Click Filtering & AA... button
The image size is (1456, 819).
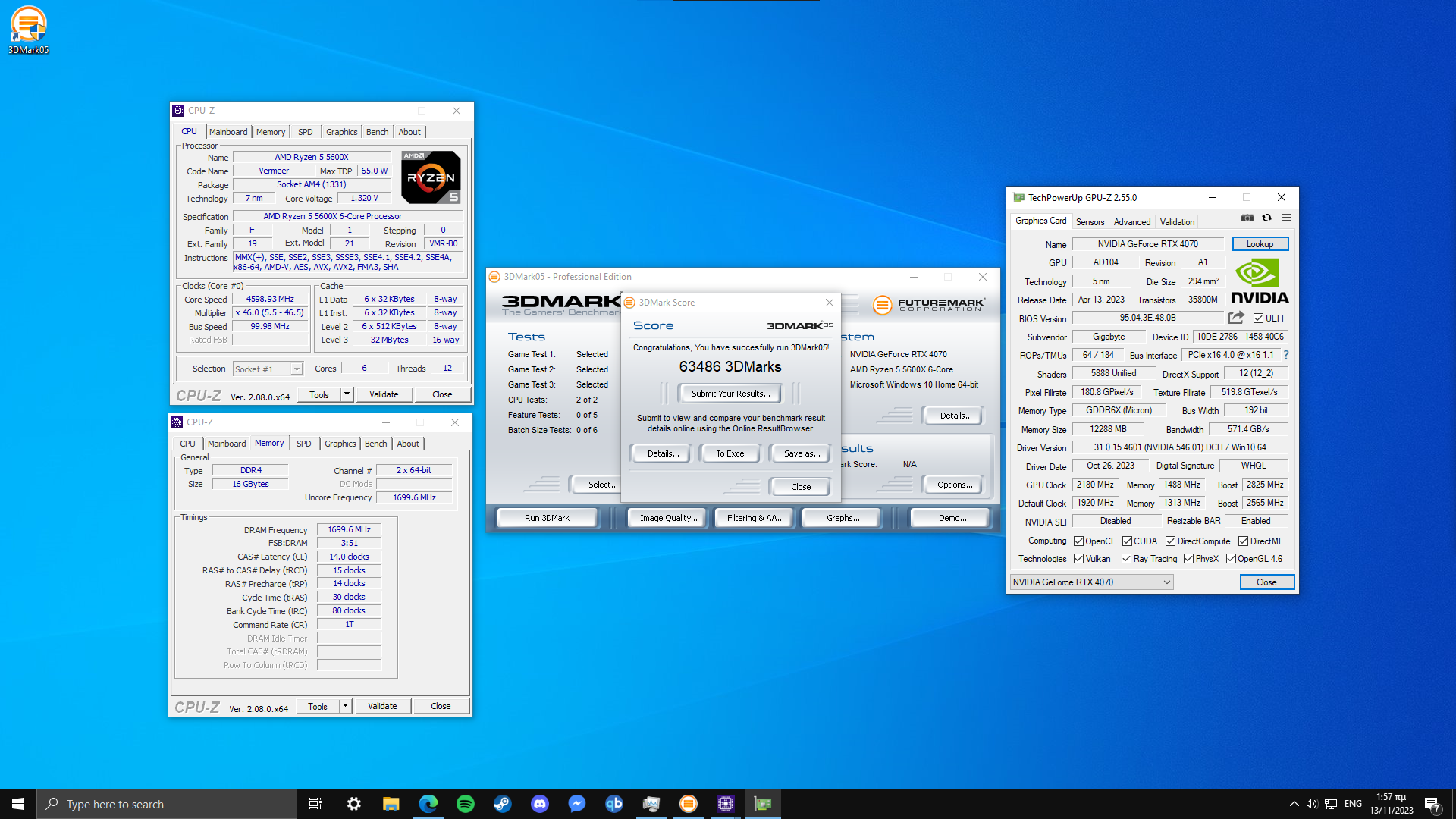pos(755,518)
